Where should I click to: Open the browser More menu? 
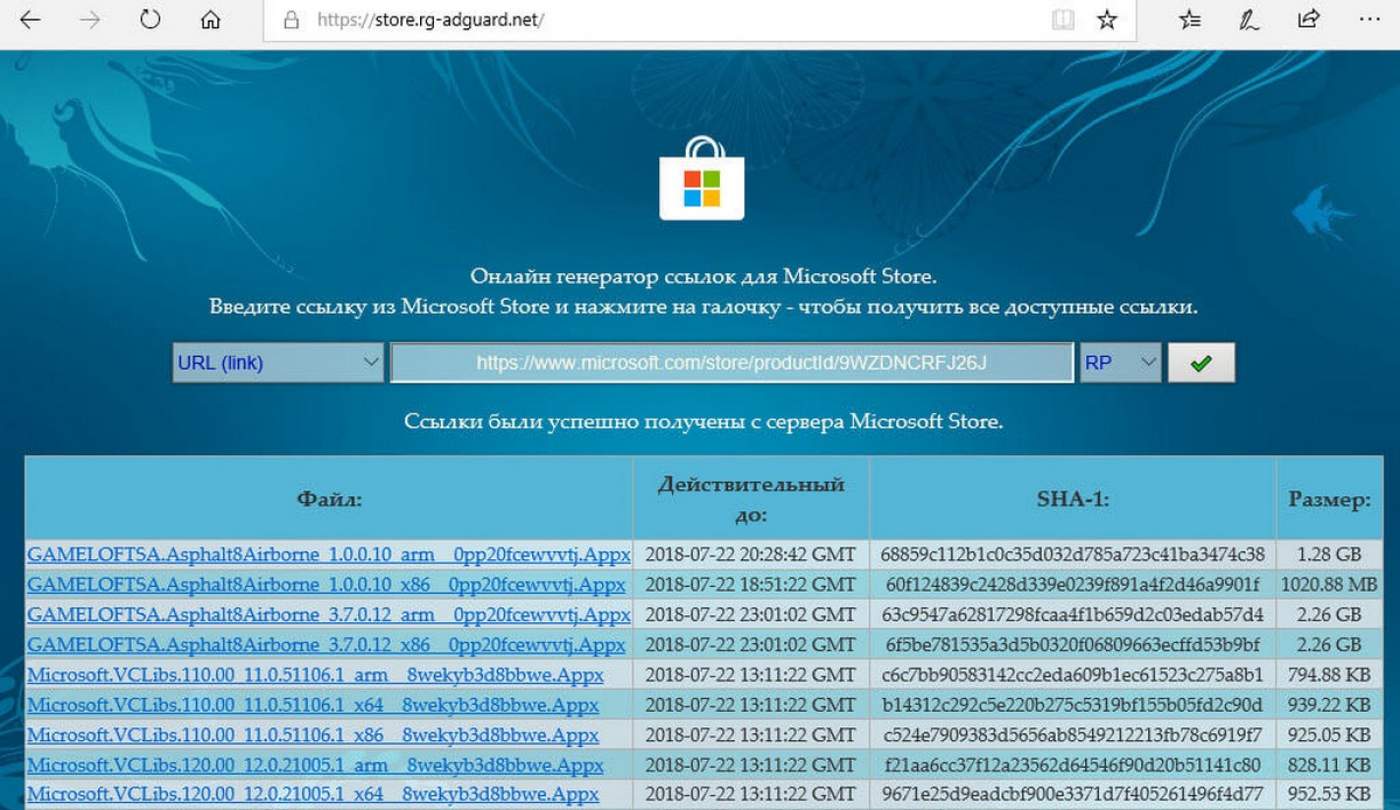pyautogui.click(x=1371, y=20)
